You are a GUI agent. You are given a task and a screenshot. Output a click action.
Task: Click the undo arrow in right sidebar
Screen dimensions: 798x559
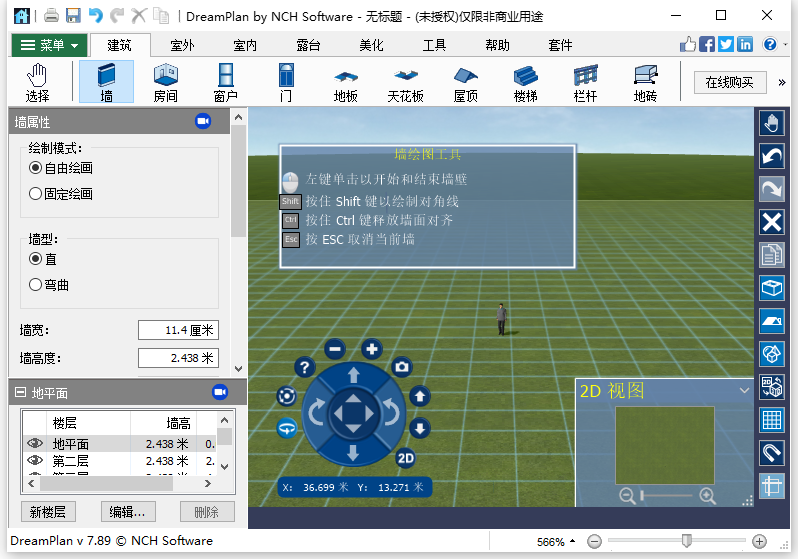click(x=772, y=156)
